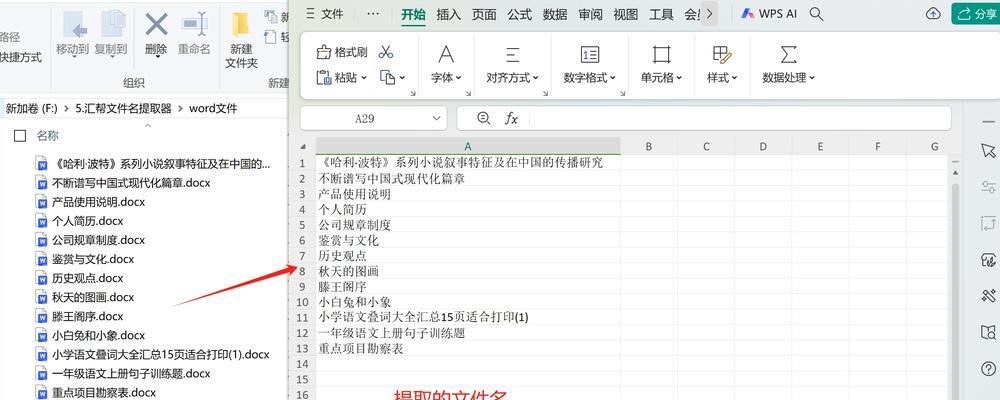Image resolution: width=1000 pixels, height=400 pixels.
Task: Expand the Name Box A29 dropdown arrow
Action: click(x=436, y=118)
